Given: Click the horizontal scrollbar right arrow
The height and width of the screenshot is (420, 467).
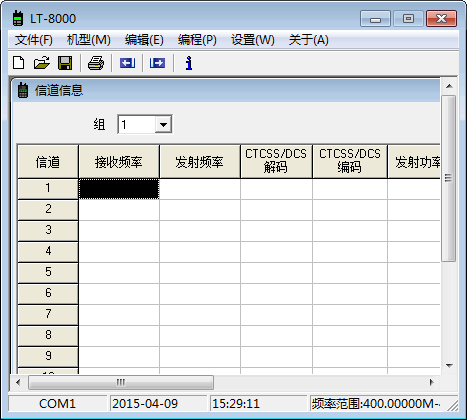Looking at the screenshot, I should click(x=431, y=382).
